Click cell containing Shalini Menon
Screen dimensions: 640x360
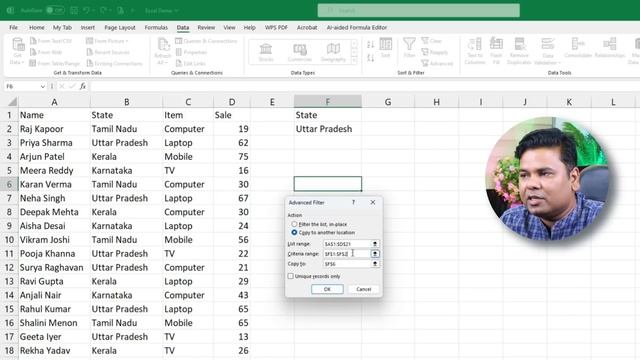point(54,323)
